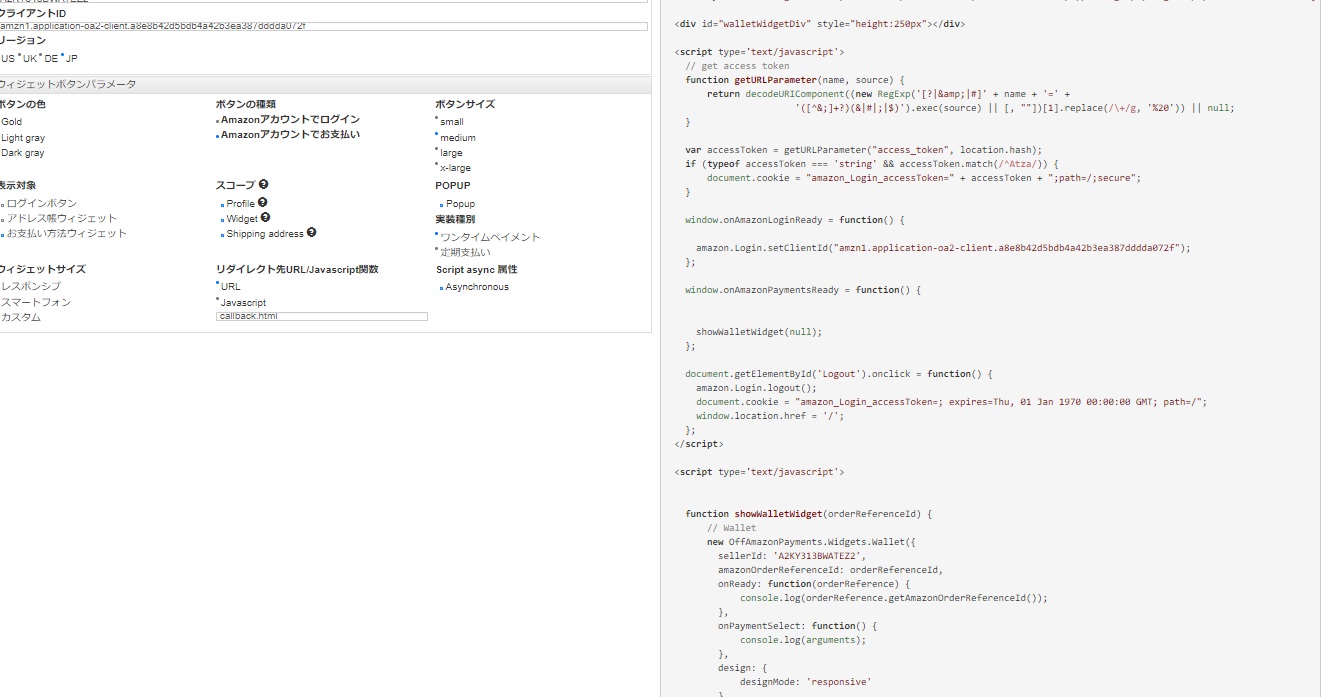Click "designMode: 'responsive'" in the code

tap(805, 681)
